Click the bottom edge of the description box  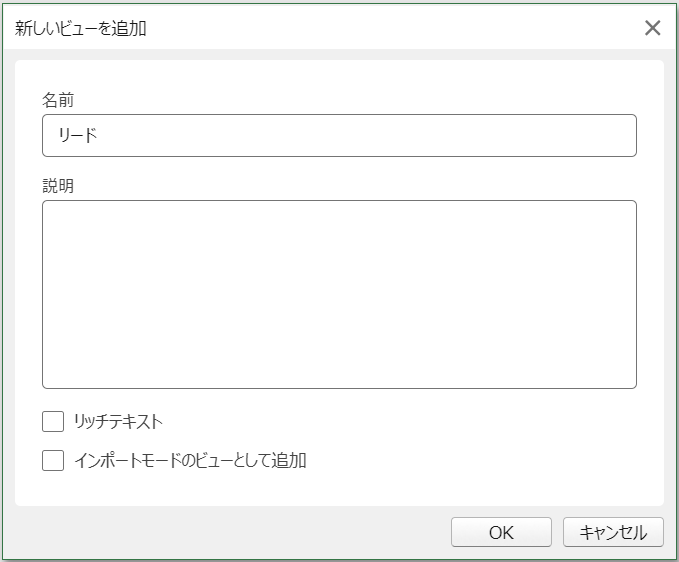click(339, 388)
